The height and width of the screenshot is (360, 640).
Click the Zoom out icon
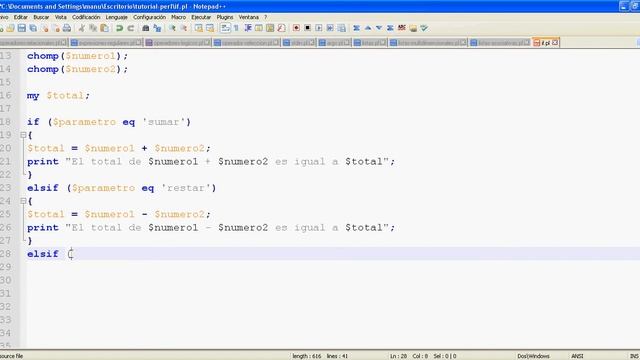[x=184, y=28]
